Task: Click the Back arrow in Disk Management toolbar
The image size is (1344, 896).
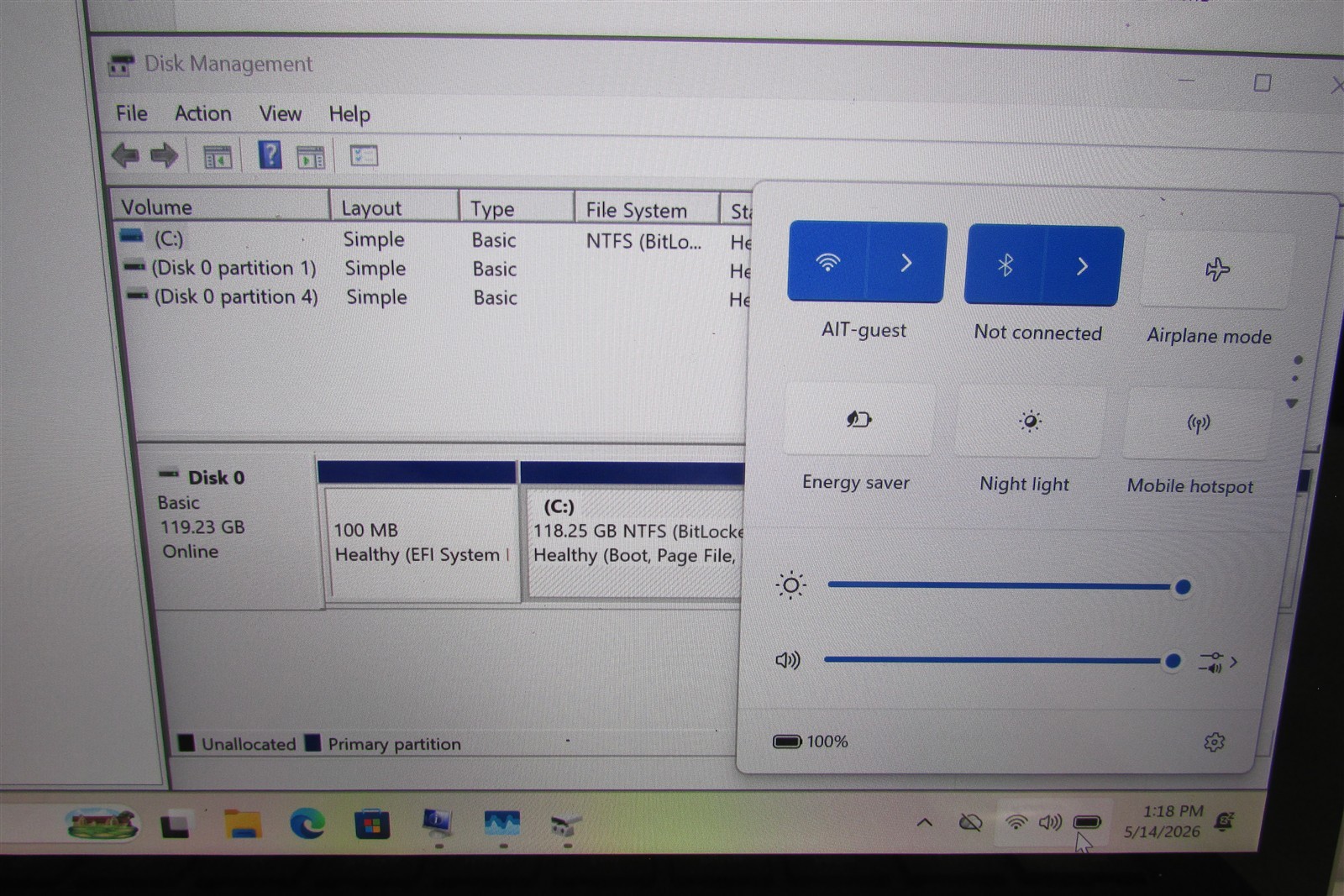Action: 125,155
